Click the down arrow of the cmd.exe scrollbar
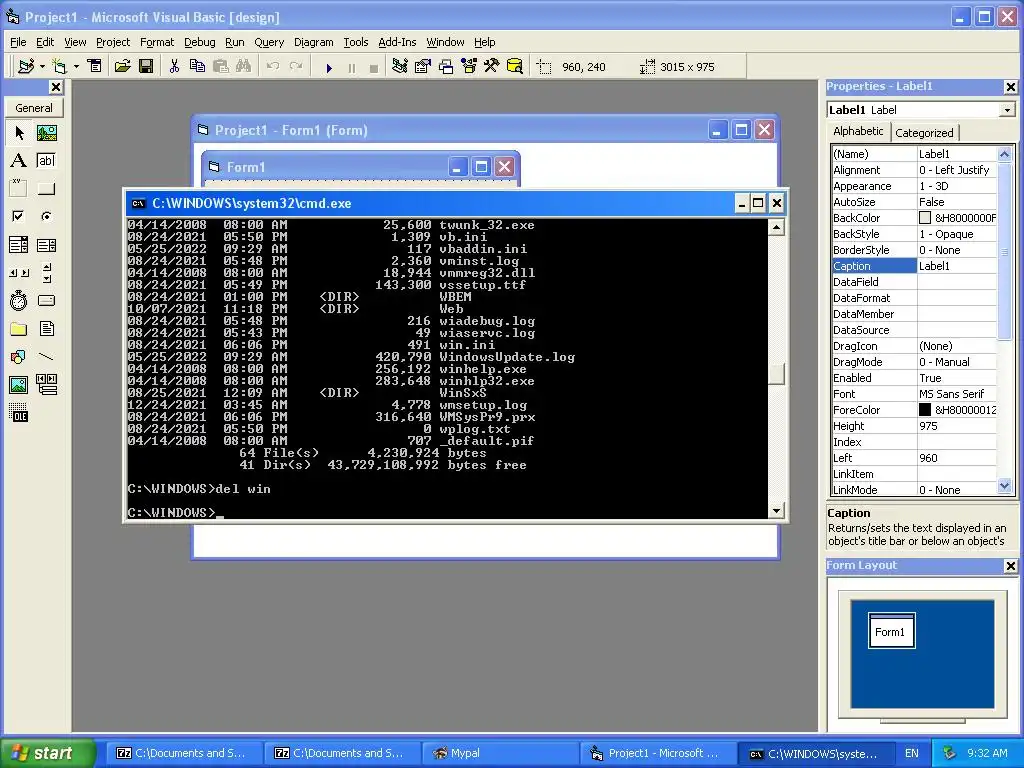Screen dimensions: 1024x768 click(776, 511)
